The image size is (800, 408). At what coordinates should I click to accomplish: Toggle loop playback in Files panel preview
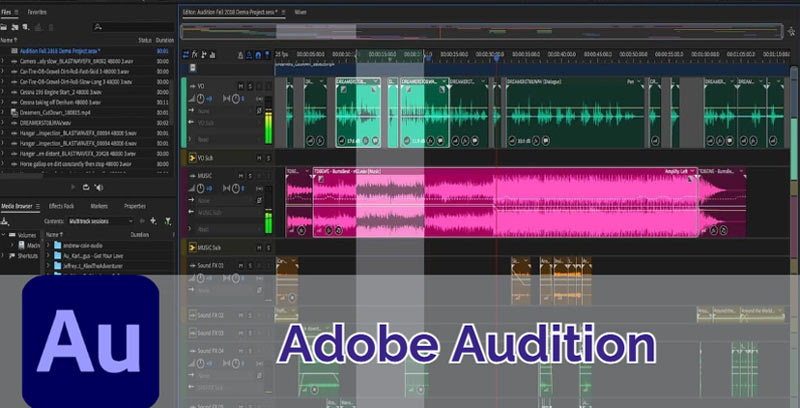point(86,188)
